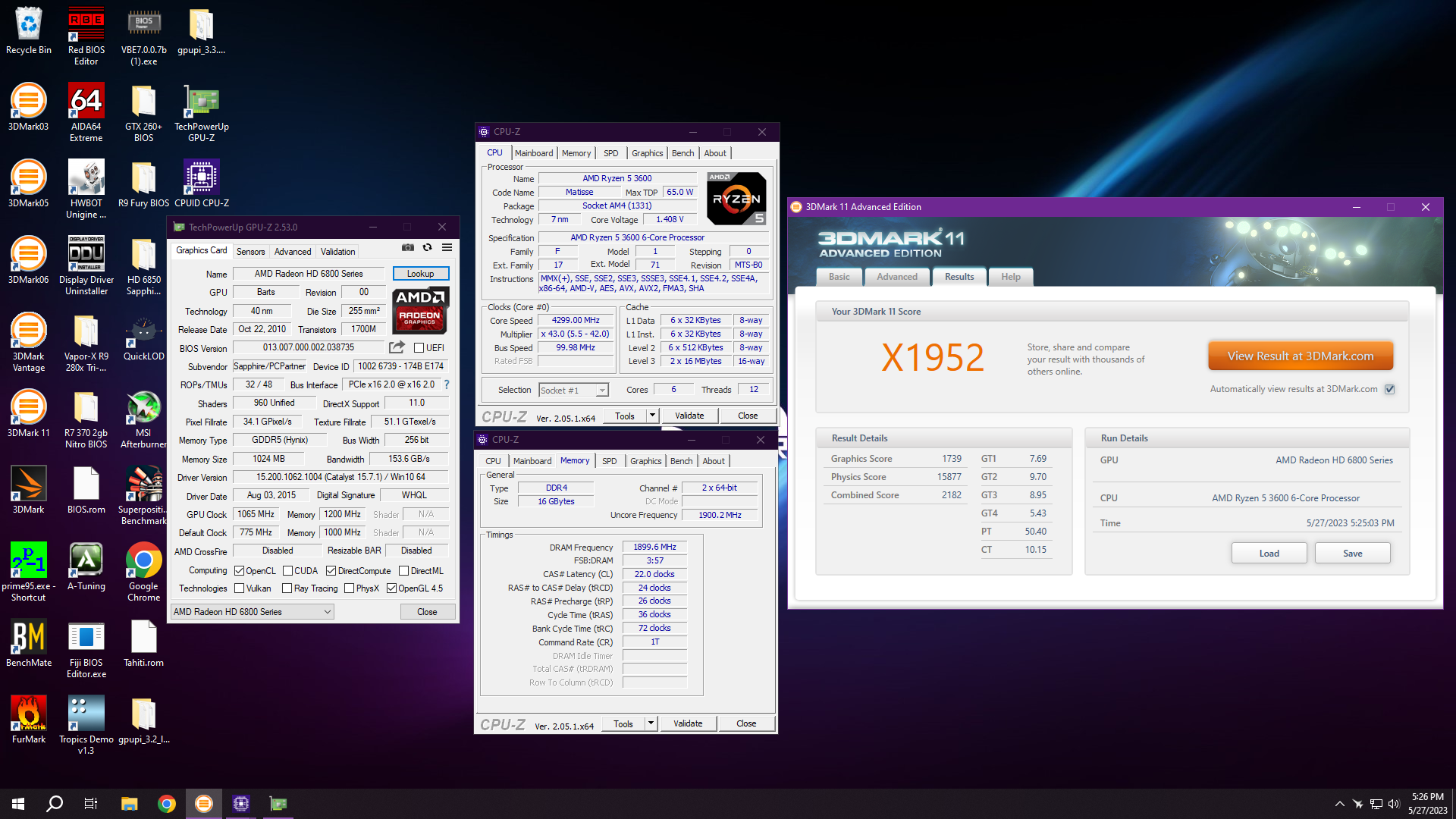Click AMD Radeon Graphics logo in GPU-Z
Screen dimensions: 1456x819
click(421, 310)
